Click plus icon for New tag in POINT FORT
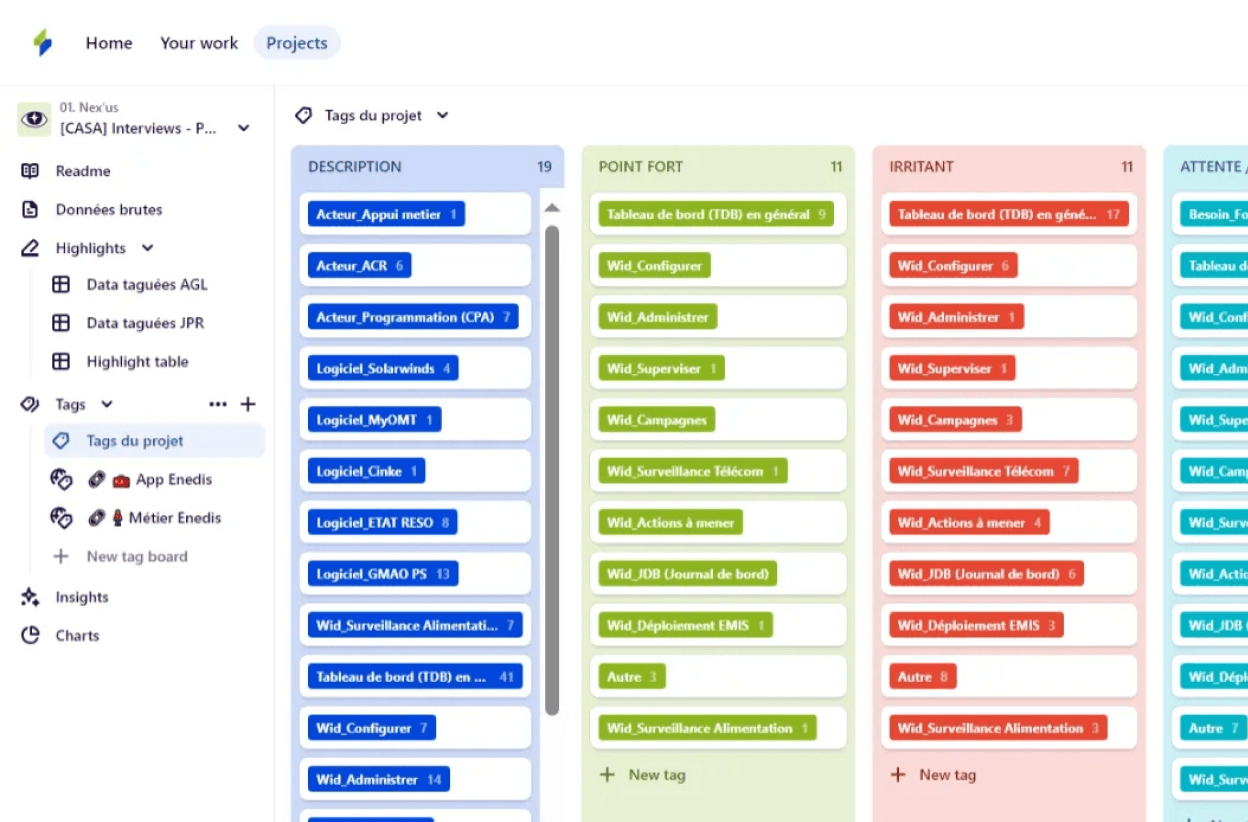Screen dimensions: 1248x822 607,775
